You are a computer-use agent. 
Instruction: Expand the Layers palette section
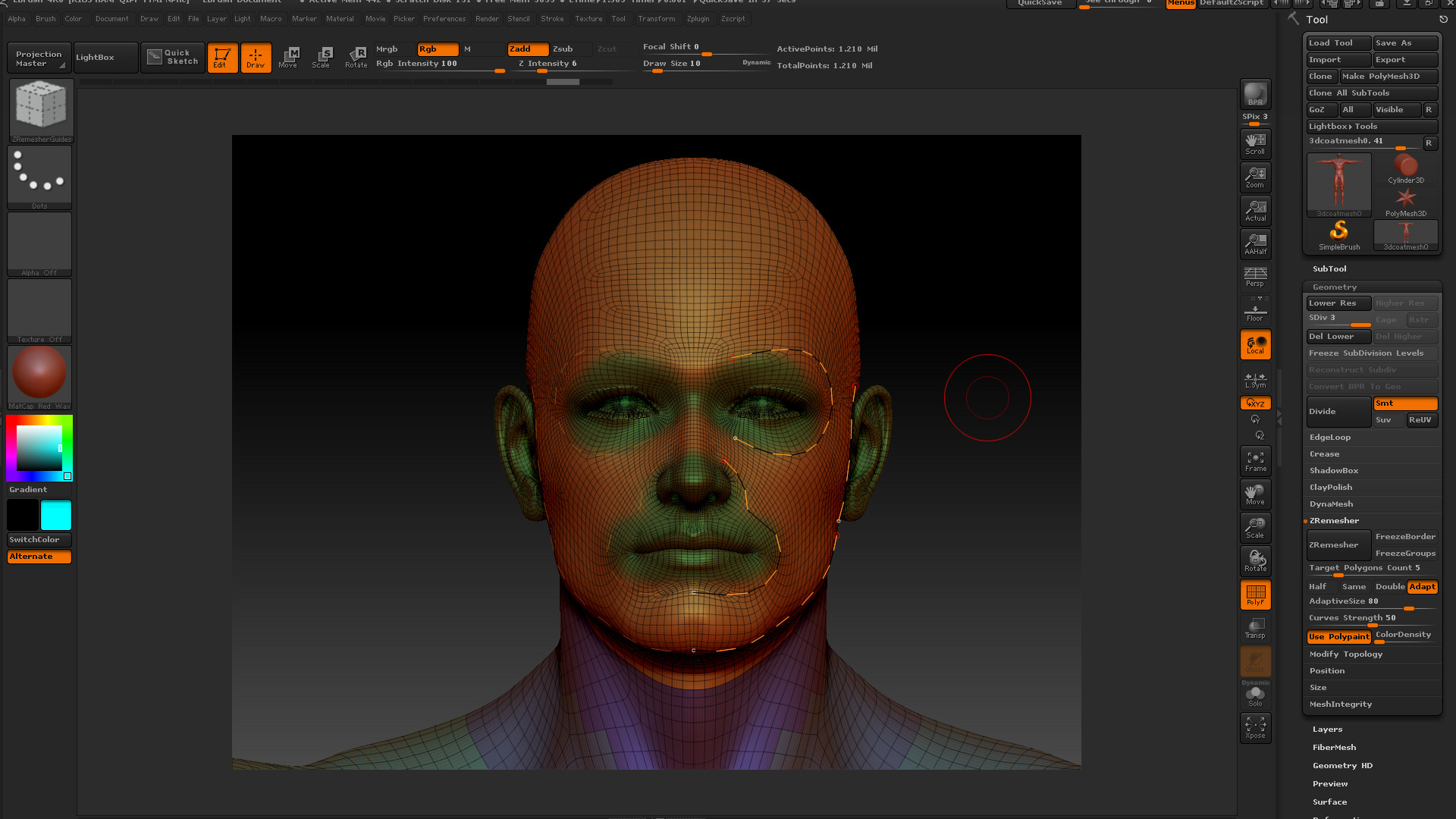(x=1327, y=730)
